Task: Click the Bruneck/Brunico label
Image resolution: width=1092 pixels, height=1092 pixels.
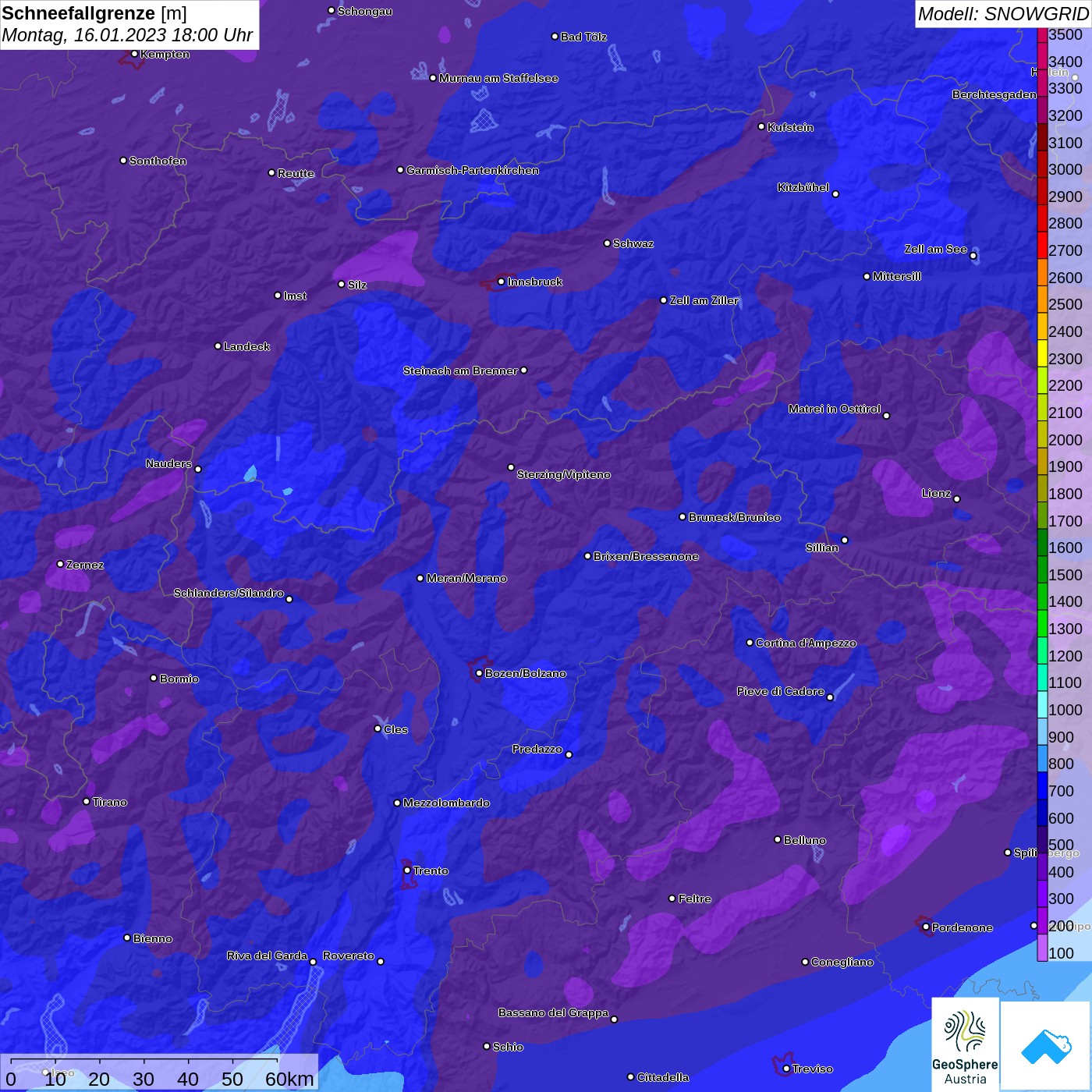Action: coord(734,517)
